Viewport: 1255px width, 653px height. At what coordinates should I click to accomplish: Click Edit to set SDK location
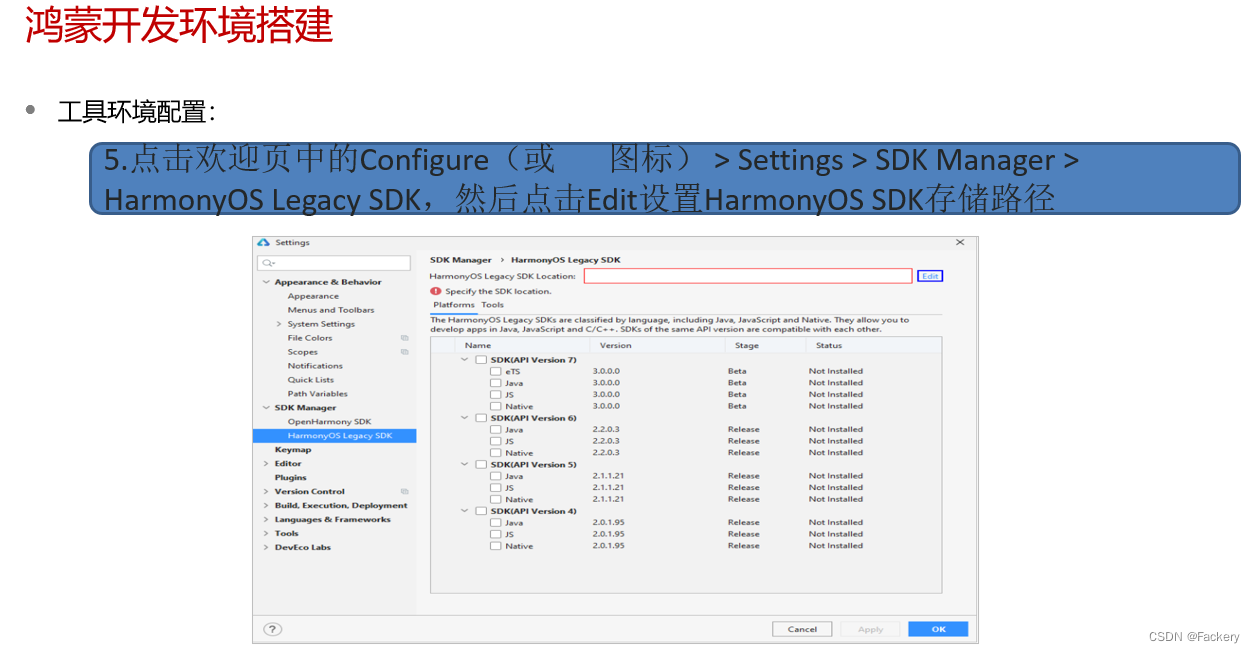point(930,276)
